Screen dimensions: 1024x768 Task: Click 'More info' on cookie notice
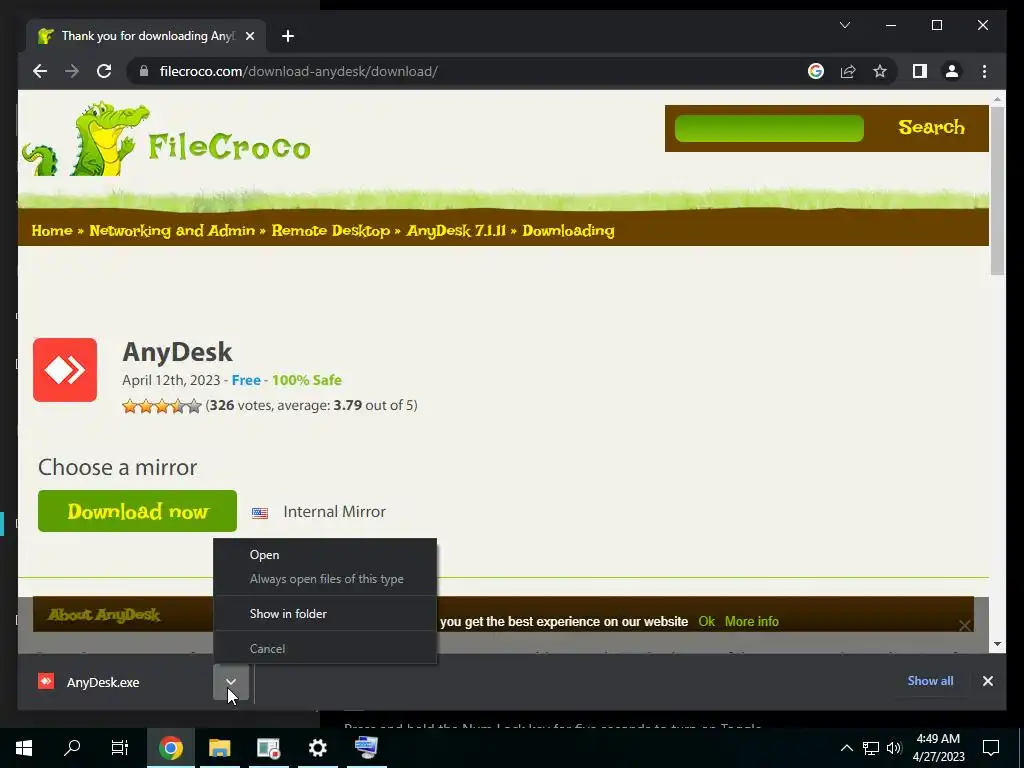coord(752,621)
